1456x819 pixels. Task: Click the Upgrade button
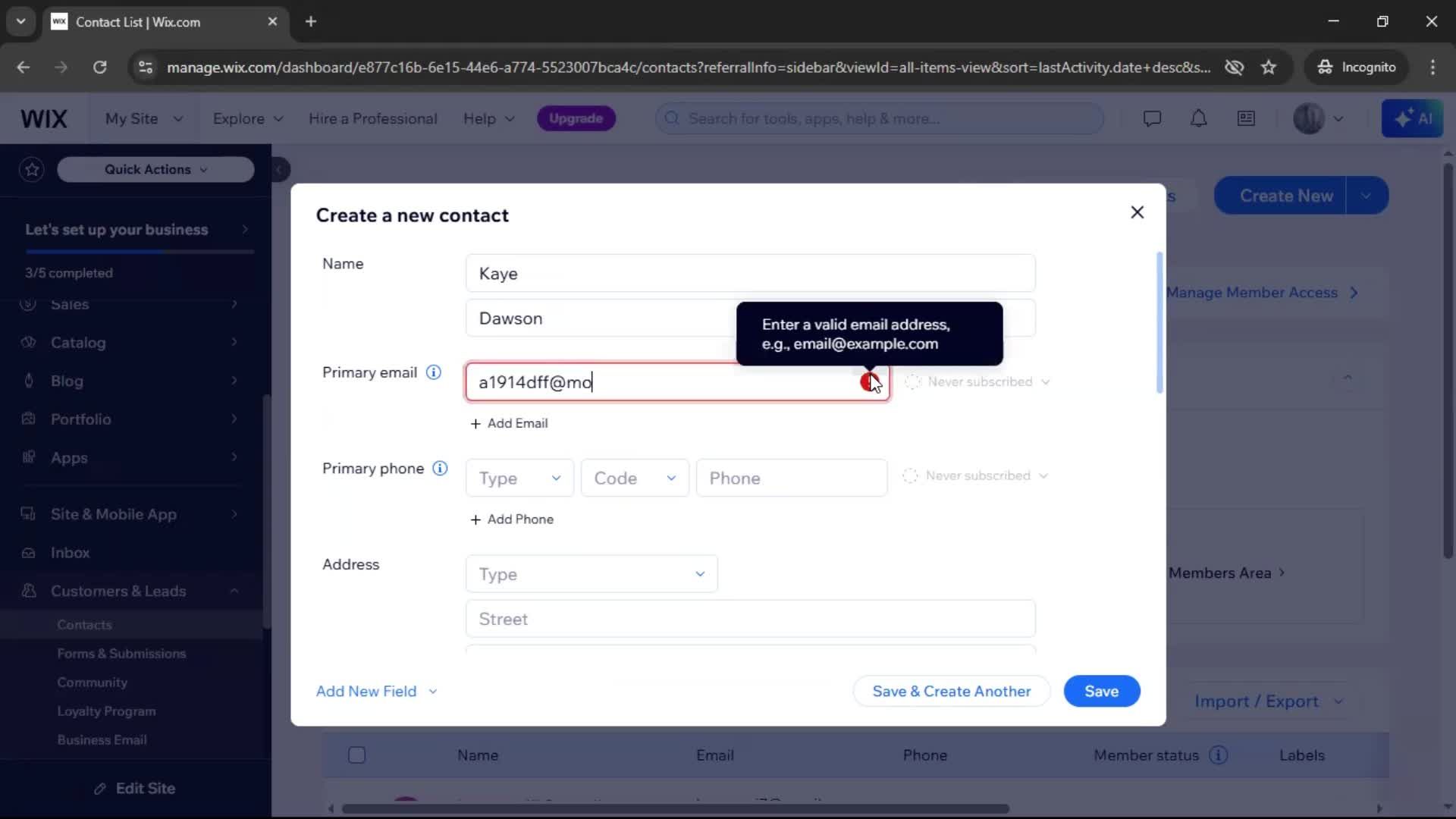576,119
